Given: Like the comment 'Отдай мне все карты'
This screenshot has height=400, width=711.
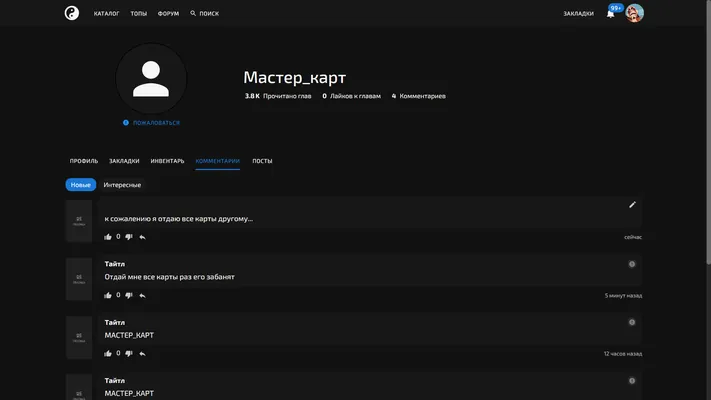Looking at the screenshot, I should (x=107, y=295).
